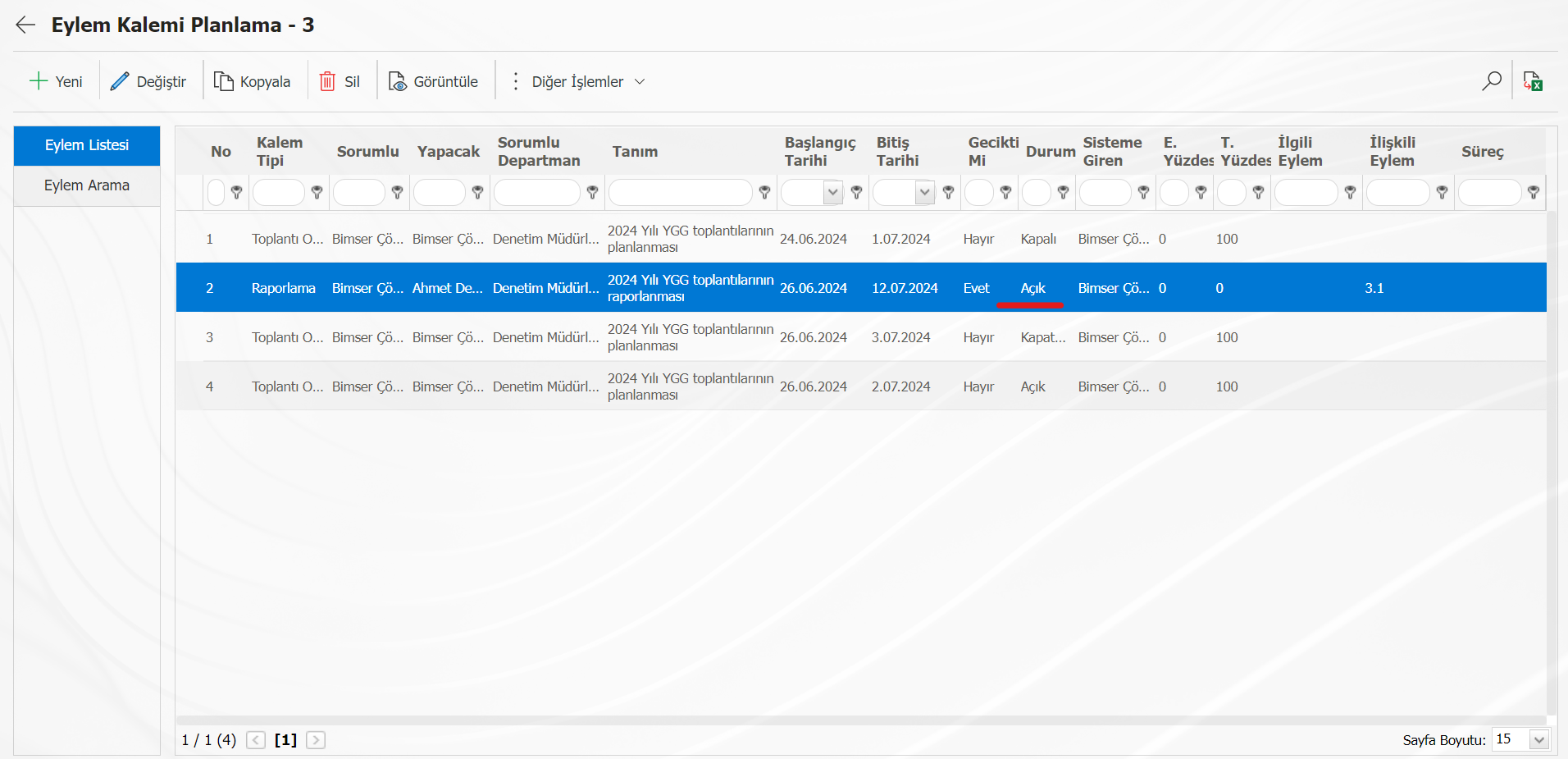Click Kapat... status in row 3
The image size is (1568, 759).
pos(1043,337)
